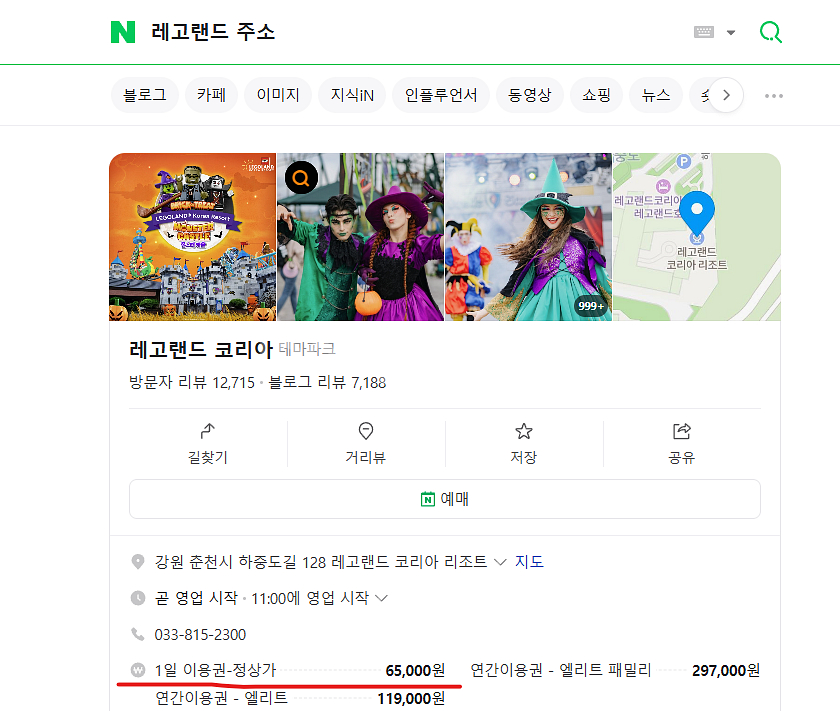Expand keyboard input dropdown arrow

(x=731, y=33)
